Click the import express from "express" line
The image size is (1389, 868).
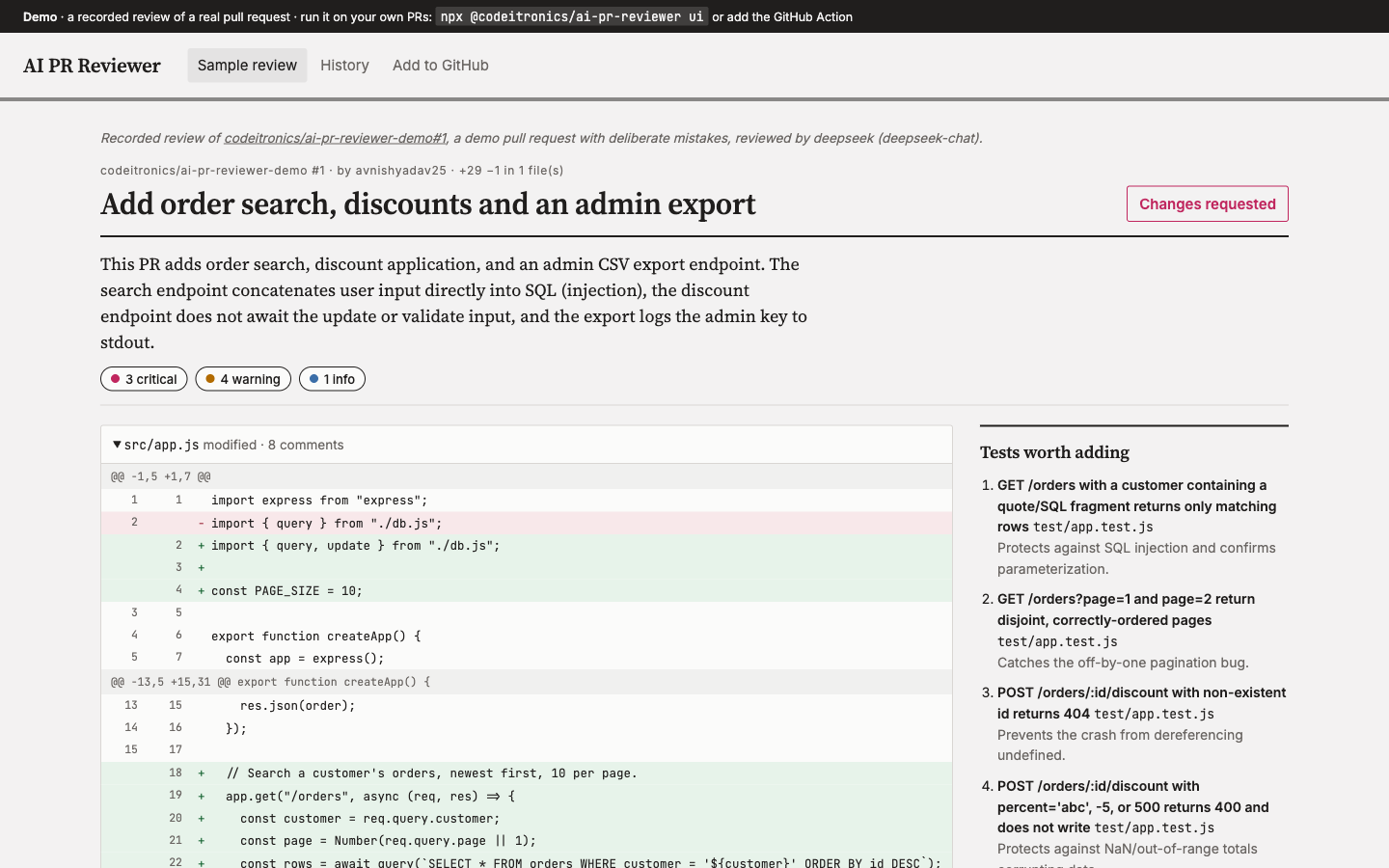click(x=527, y=500)
